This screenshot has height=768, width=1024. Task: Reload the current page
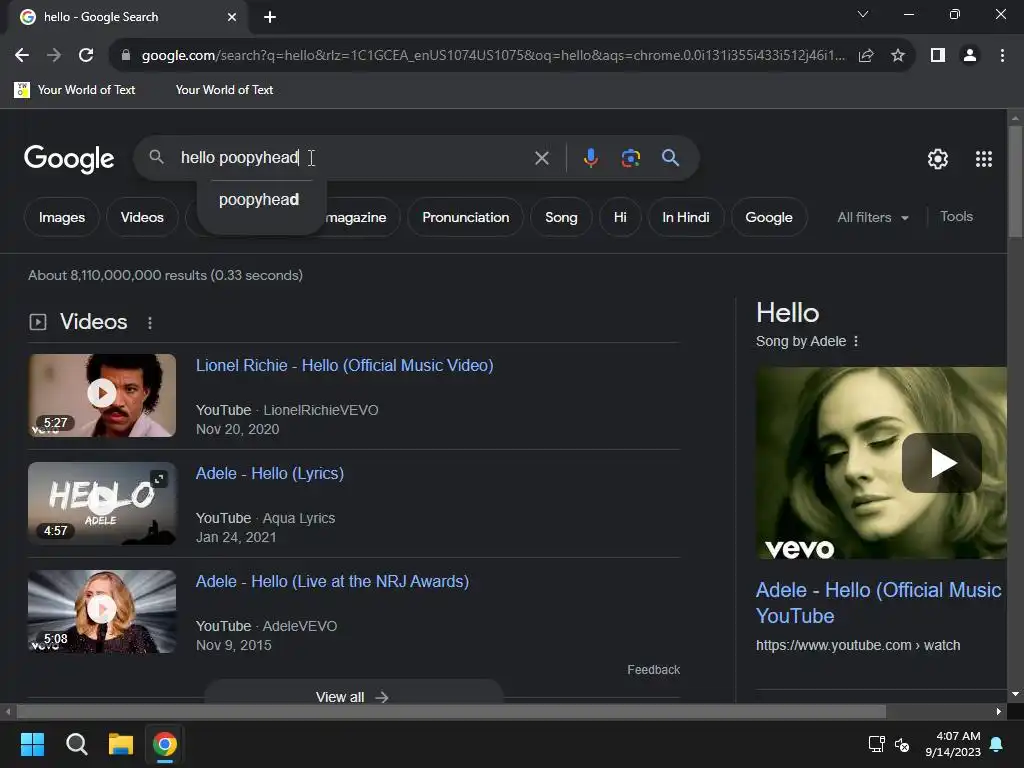(x=86, y=56)
